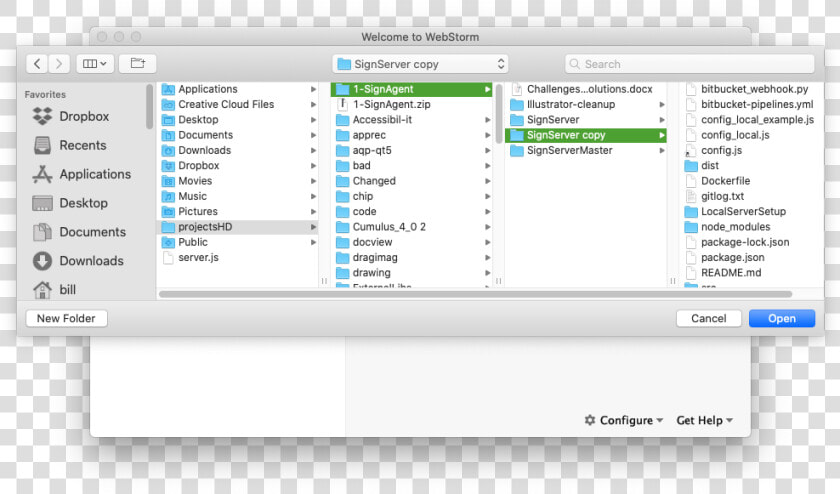Select Changed folder

point(411,181)
